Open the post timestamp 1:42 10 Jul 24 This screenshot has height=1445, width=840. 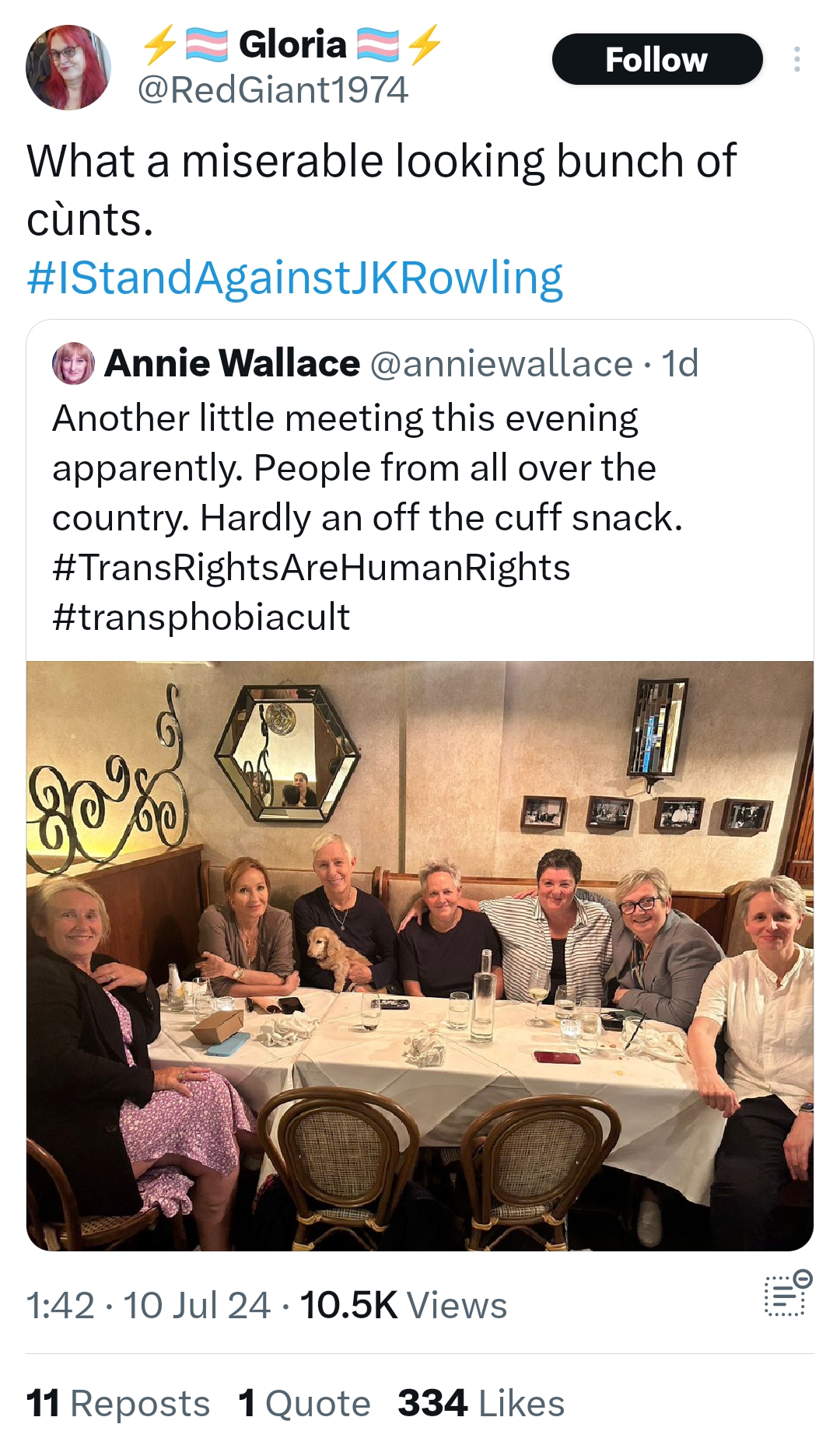pos(149,1305)
